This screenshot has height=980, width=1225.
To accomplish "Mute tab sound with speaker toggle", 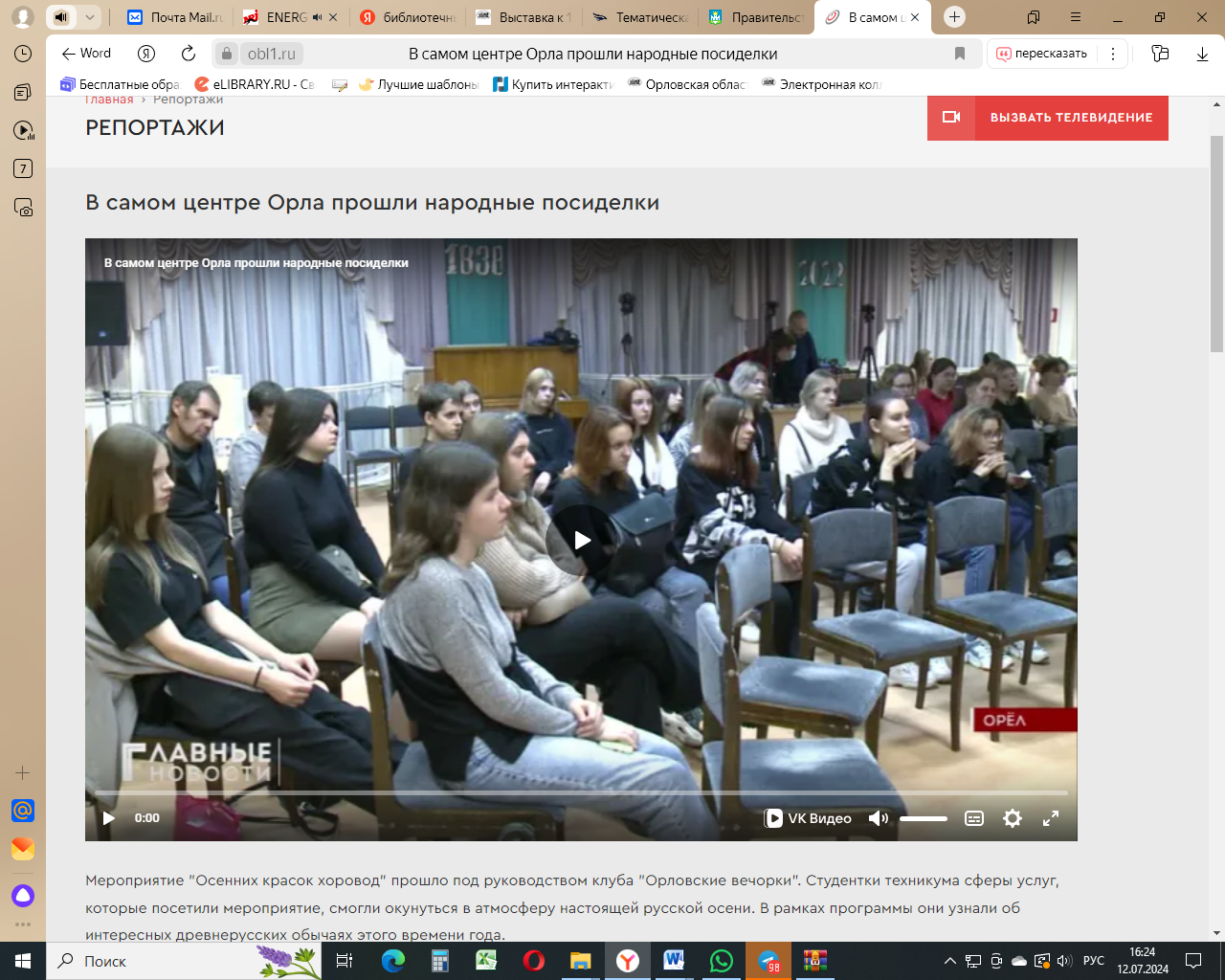I will click(61, 17).
